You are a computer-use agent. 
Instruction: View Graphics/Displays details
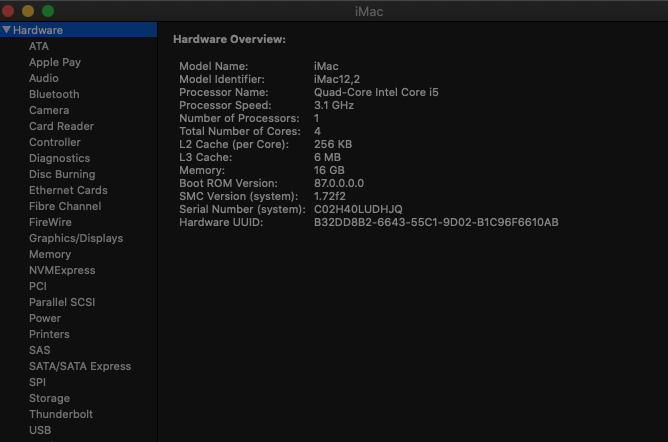pos(76,238)
